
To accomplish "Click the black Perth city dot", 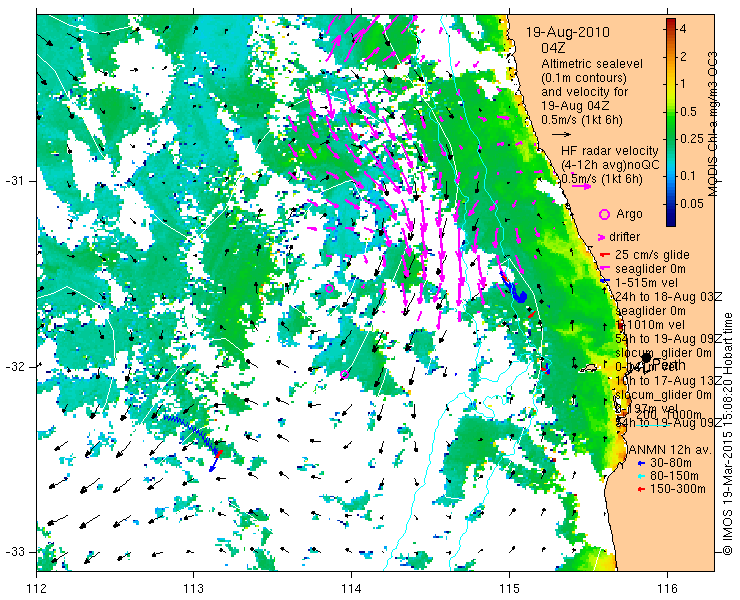I will 647,358.
